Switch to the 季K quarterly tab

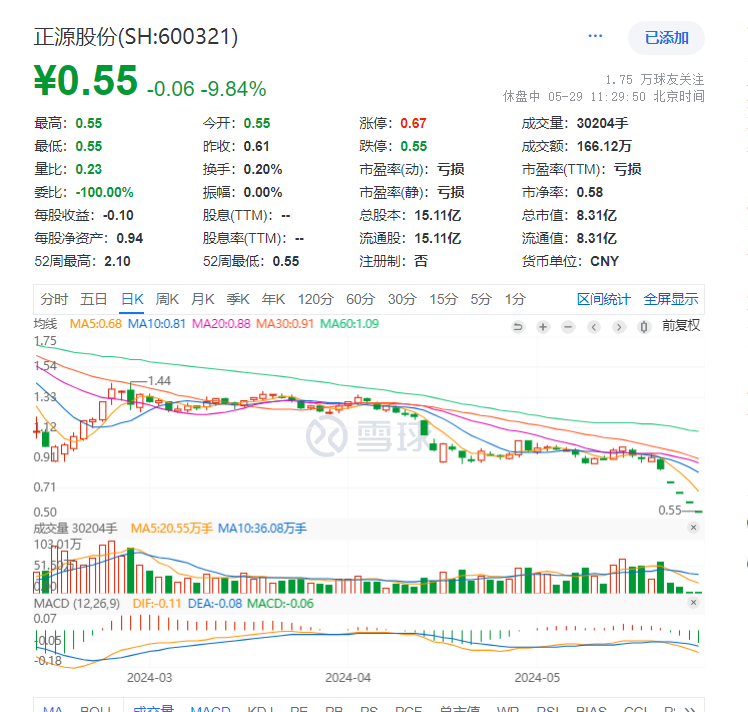click(x=238, y=299)
